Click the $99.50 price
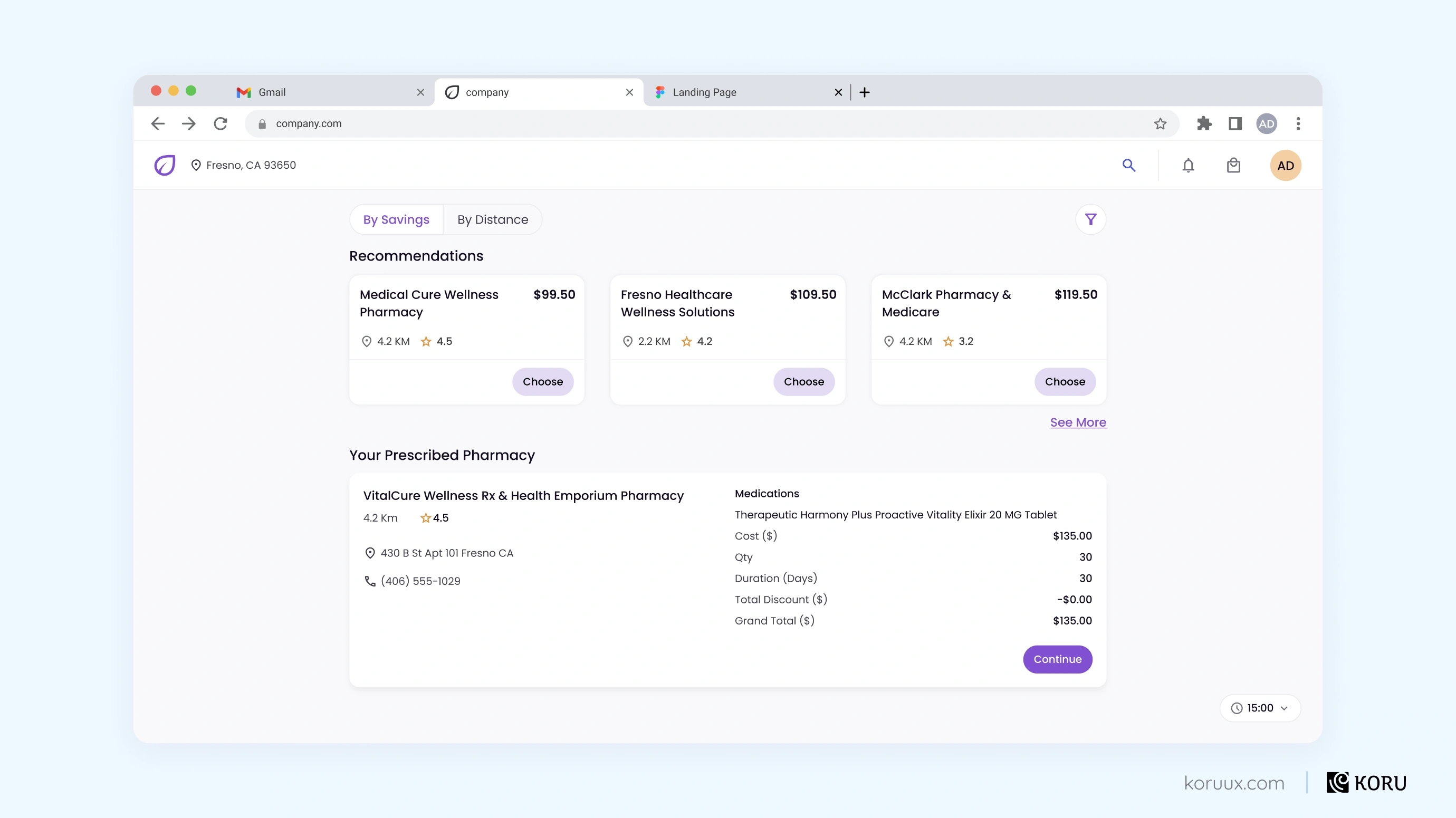 [x=554, y=294]
